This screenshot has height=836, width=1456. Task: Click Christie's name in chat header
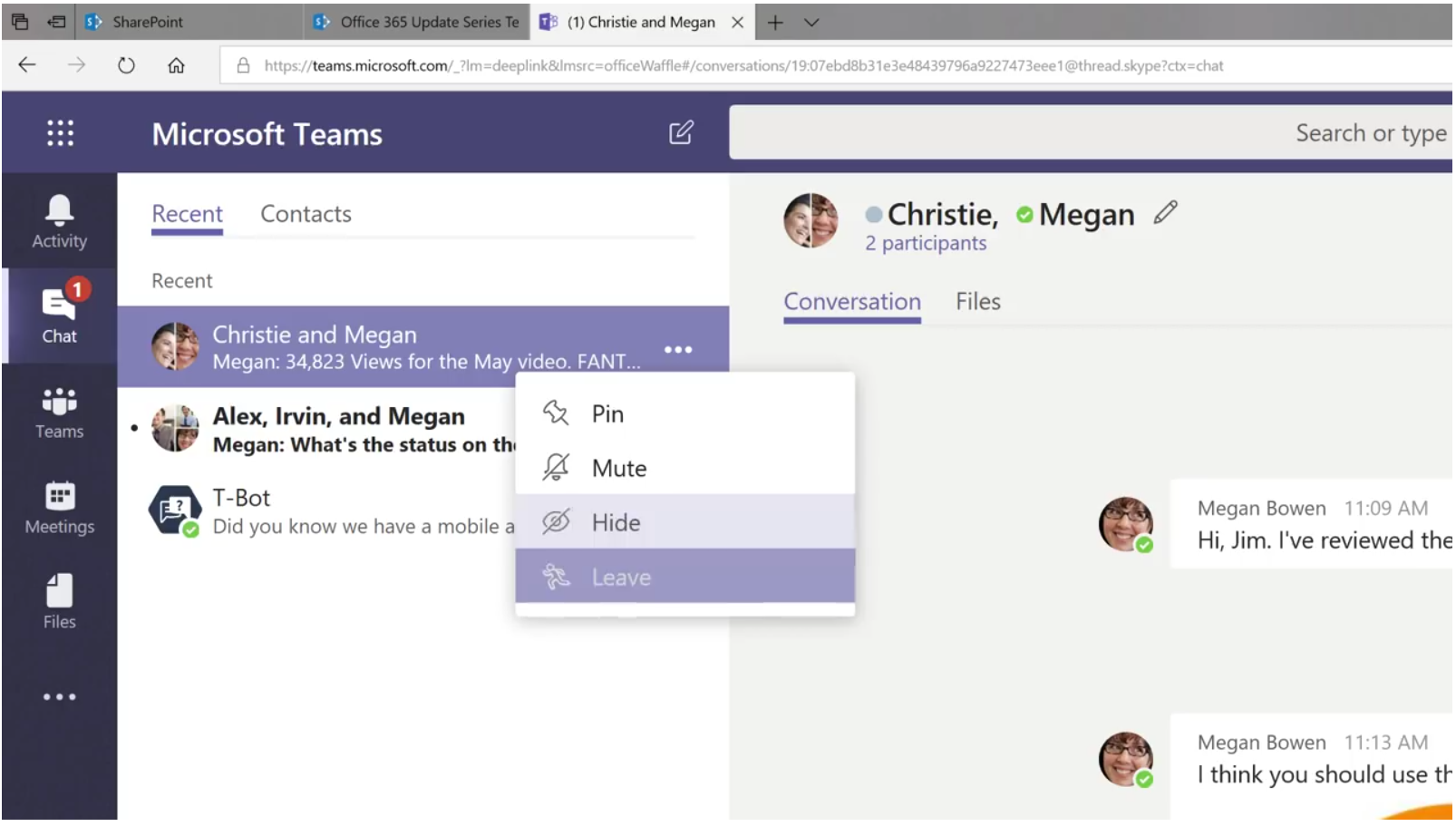[942, 214]
